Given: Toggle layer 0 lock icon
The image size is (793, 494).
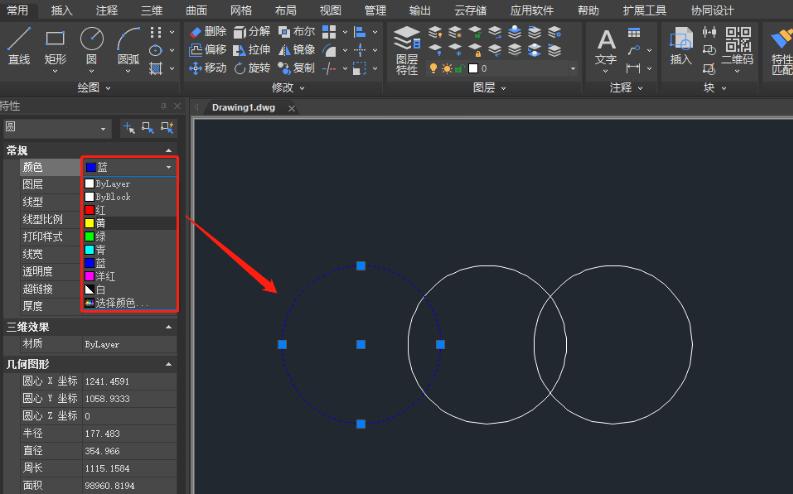Looking at the screenshot, I should [459, 68].
